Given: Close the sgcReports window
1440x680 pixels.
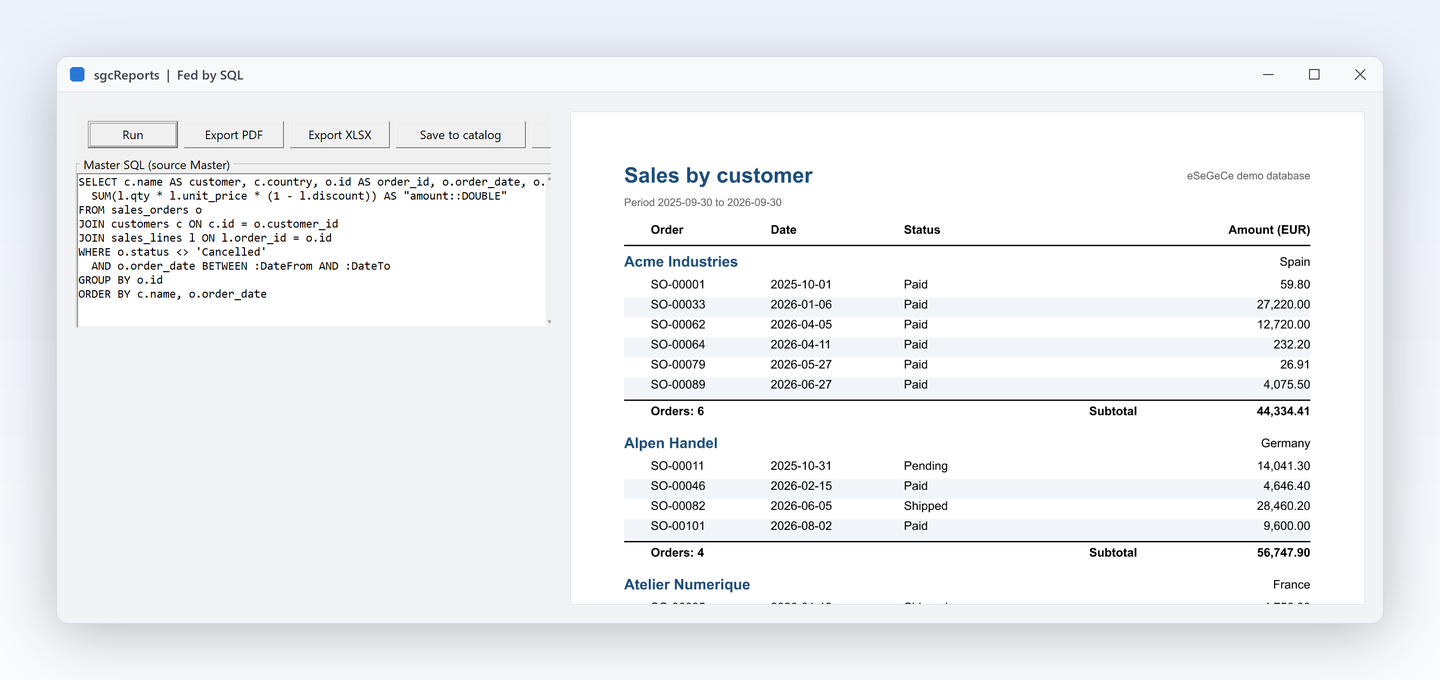Looking at the screenshot, I should point(1360,75).
